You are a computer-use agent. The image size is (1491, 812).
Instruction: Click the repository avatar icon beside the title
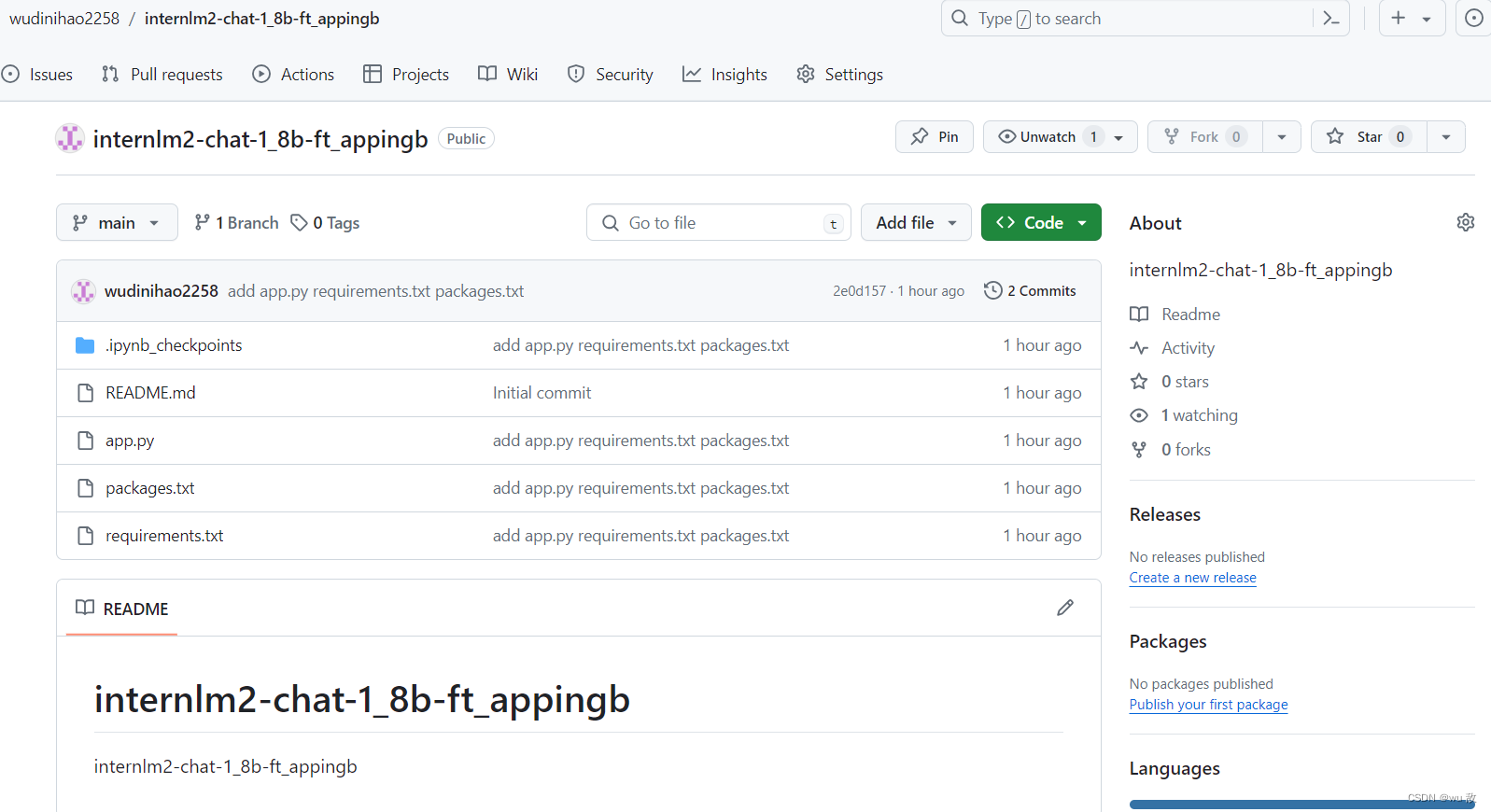(x=70, y=139)
